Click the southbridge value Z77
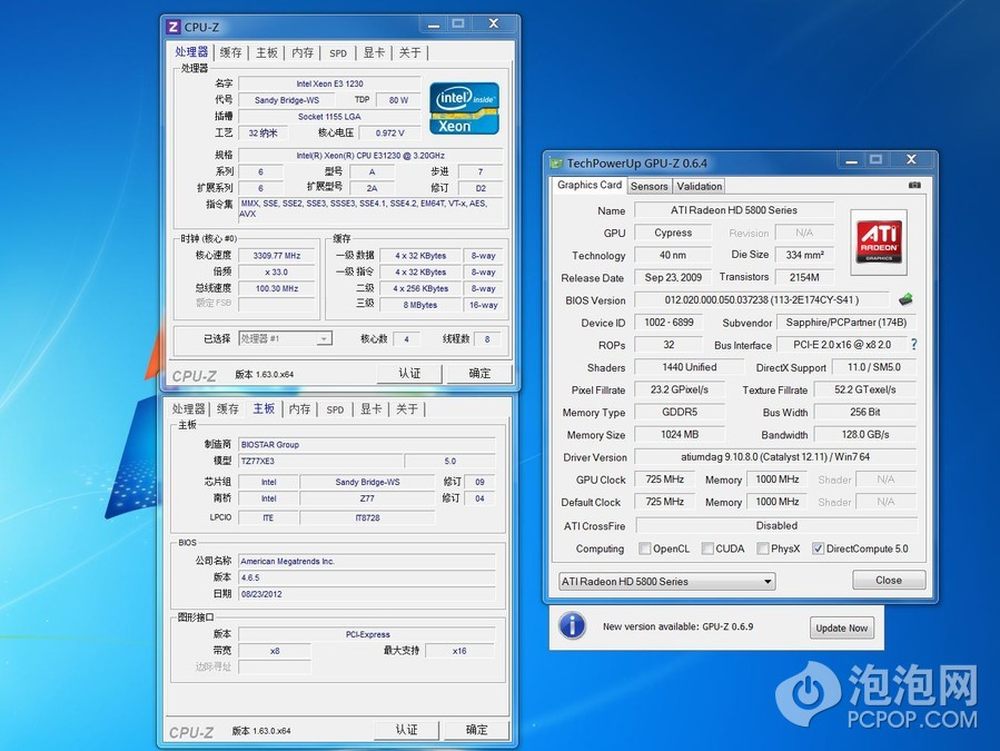1000x751 pixels. [x=367, y=499]
